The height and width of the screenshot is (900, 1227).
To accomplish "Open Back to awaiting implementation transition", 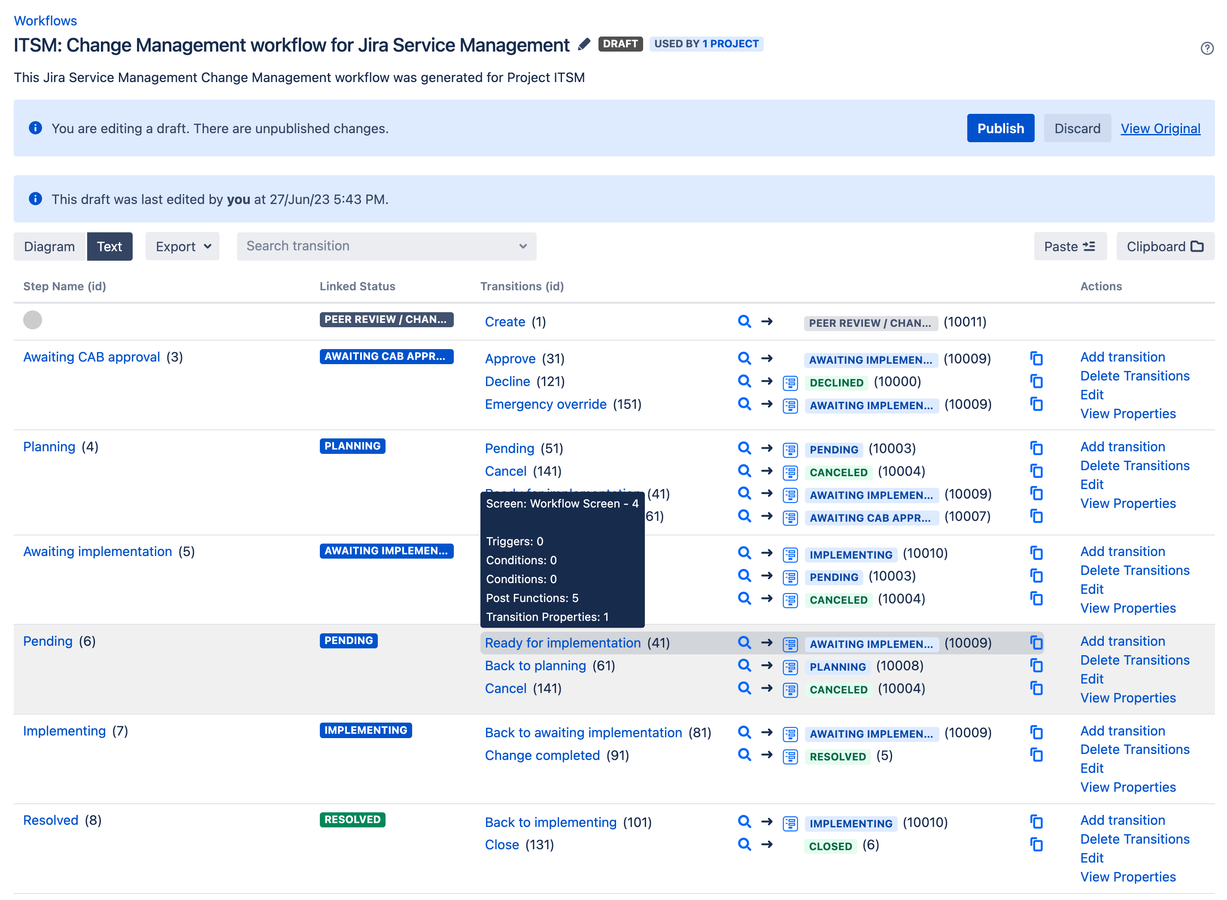I will click(584, 733).
